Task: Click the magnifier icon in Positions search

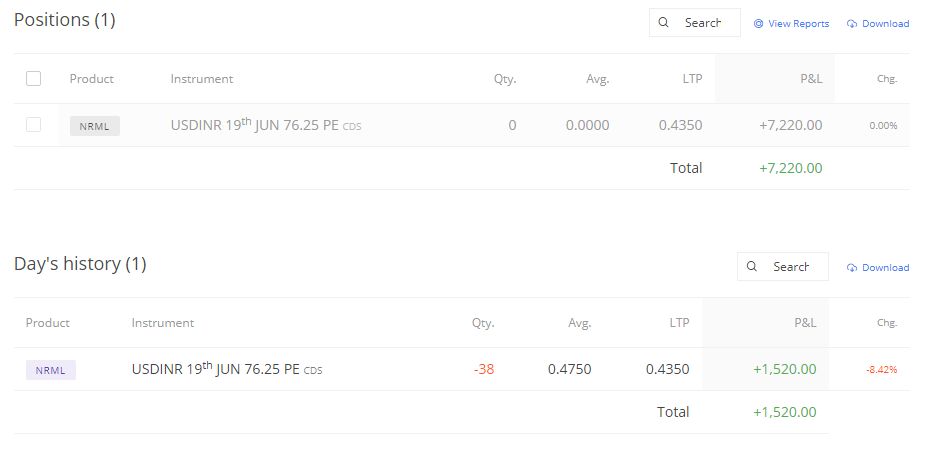Action: coord(664,23)
